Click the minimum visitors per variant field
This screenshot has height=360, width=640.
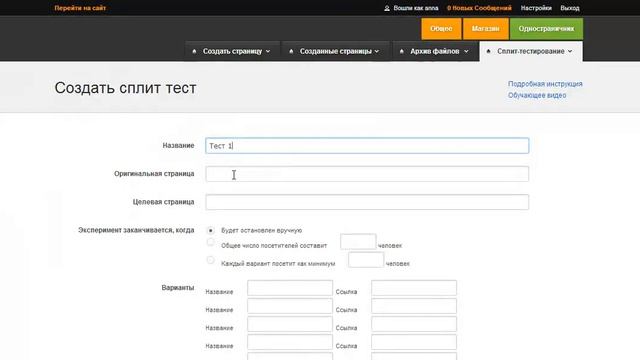pyautogui.click(x=366, y=260)
